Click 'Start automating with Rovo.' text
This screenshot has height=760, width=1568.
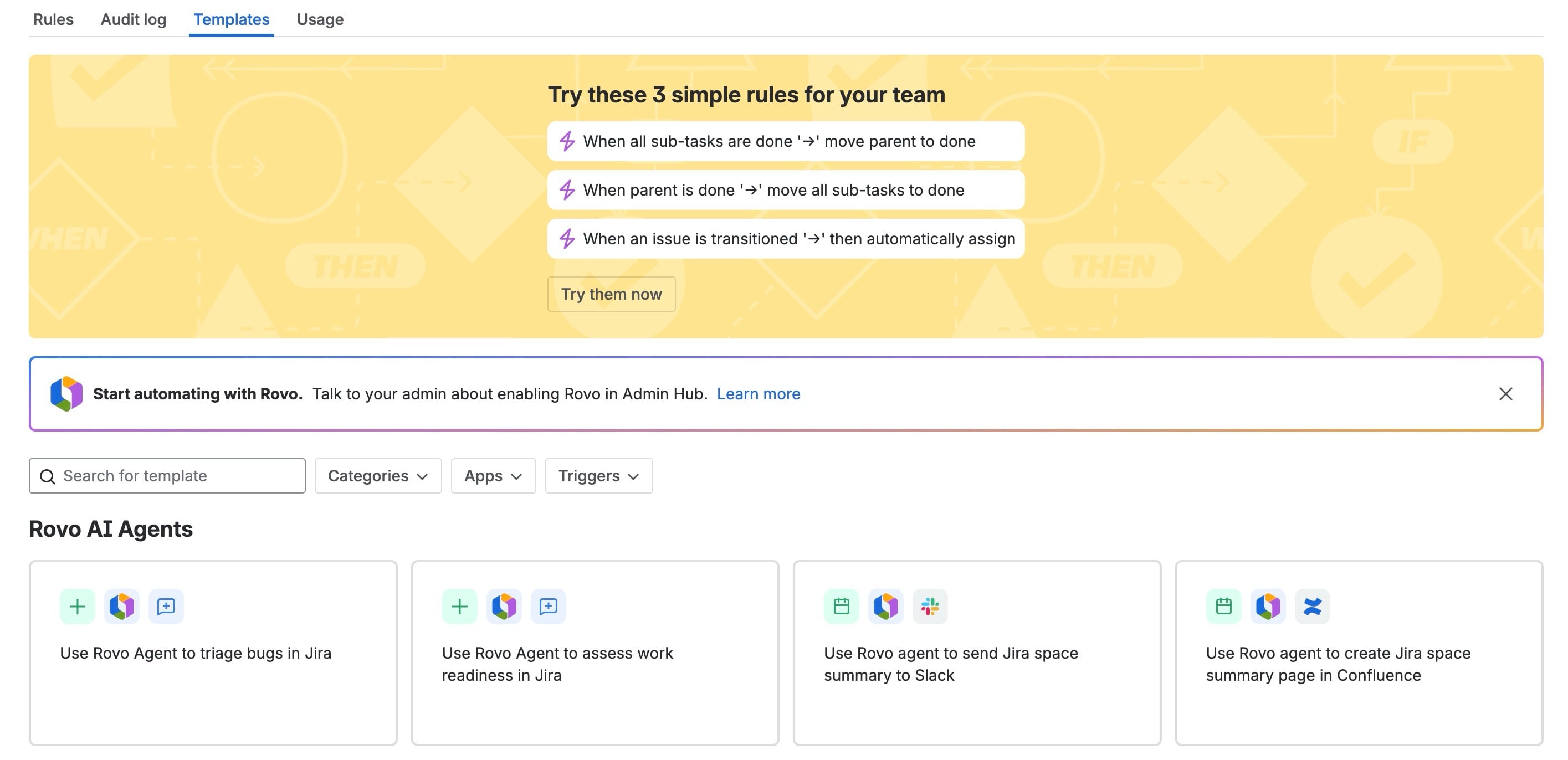click(x=198, y=394)
